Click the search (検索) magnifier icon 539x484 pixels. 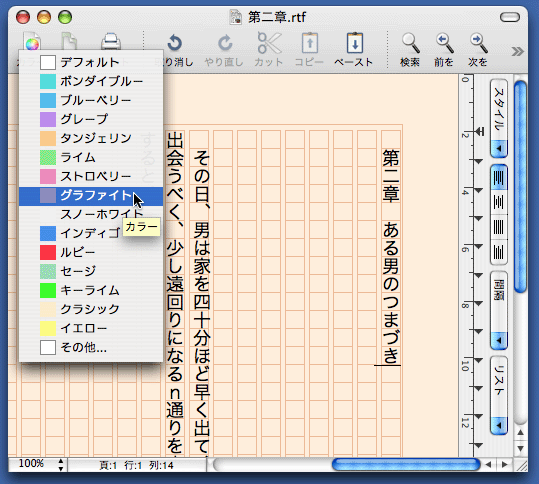(x=410, y=43)
